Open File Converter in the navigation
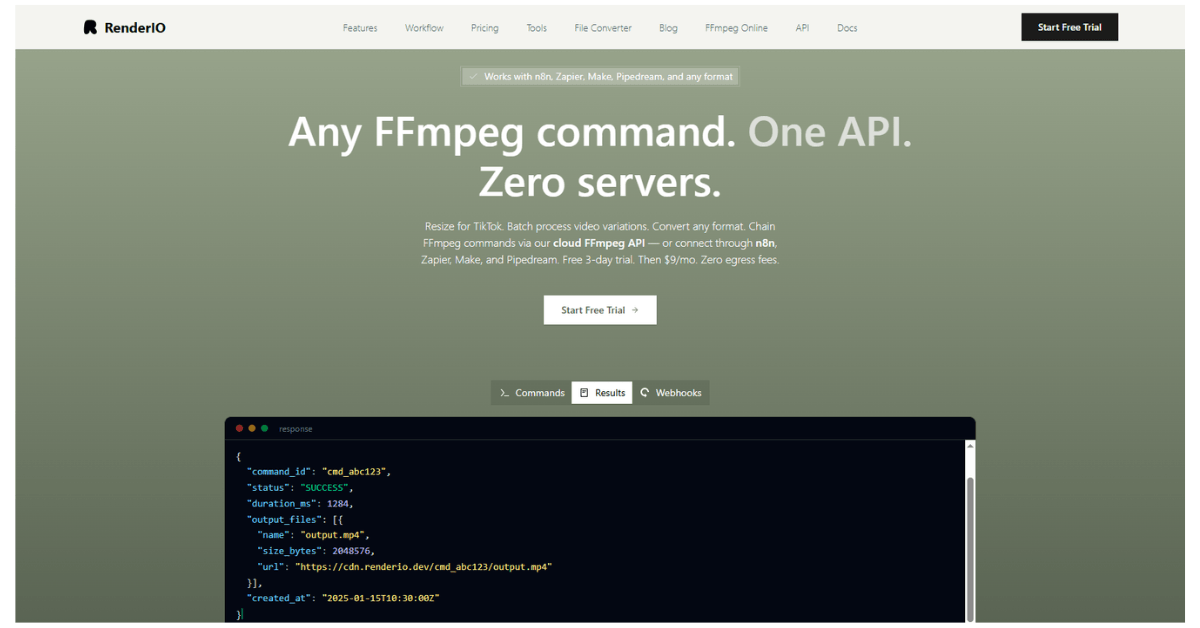 click(603, 28)
